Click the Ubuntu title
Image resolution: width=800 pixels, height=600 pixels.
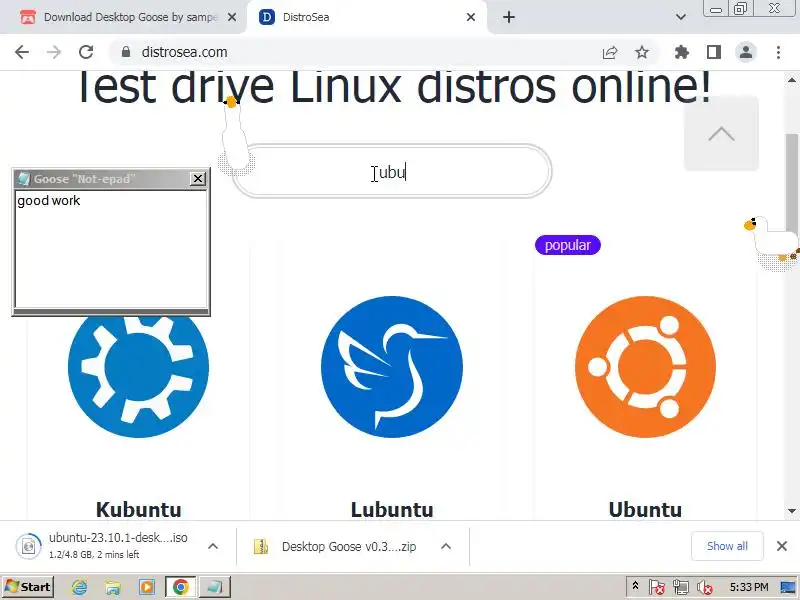click(x=645, y=510)
